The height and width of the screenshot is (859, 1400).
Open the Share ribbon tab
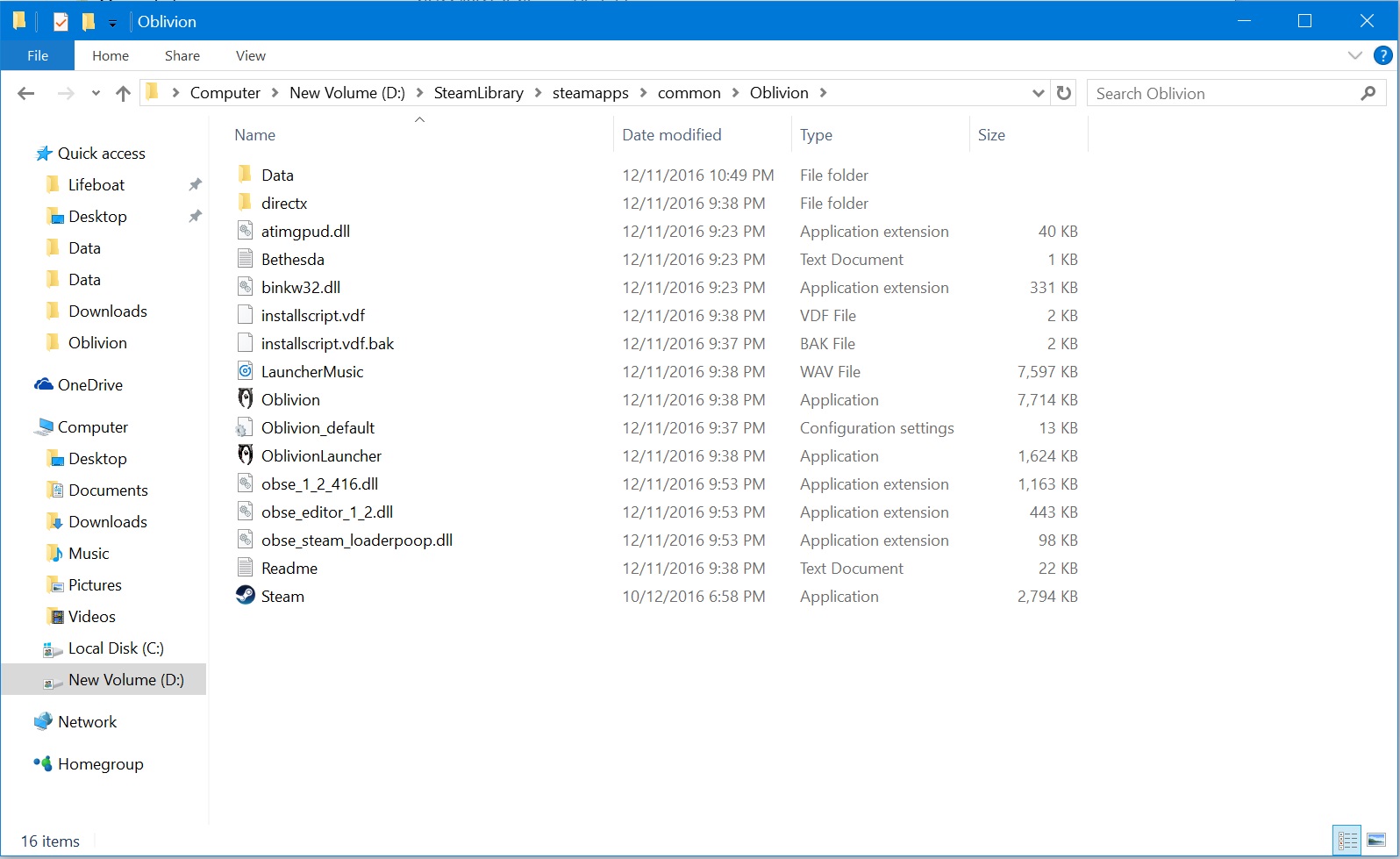pyautogui.click(x=182, y=55)
